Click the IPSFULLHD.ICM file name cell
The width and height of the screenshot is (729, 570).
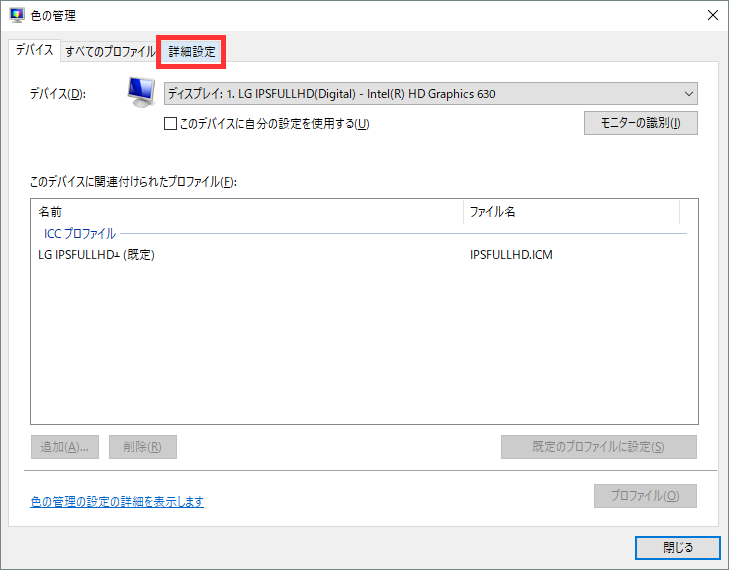click(511, 254)
